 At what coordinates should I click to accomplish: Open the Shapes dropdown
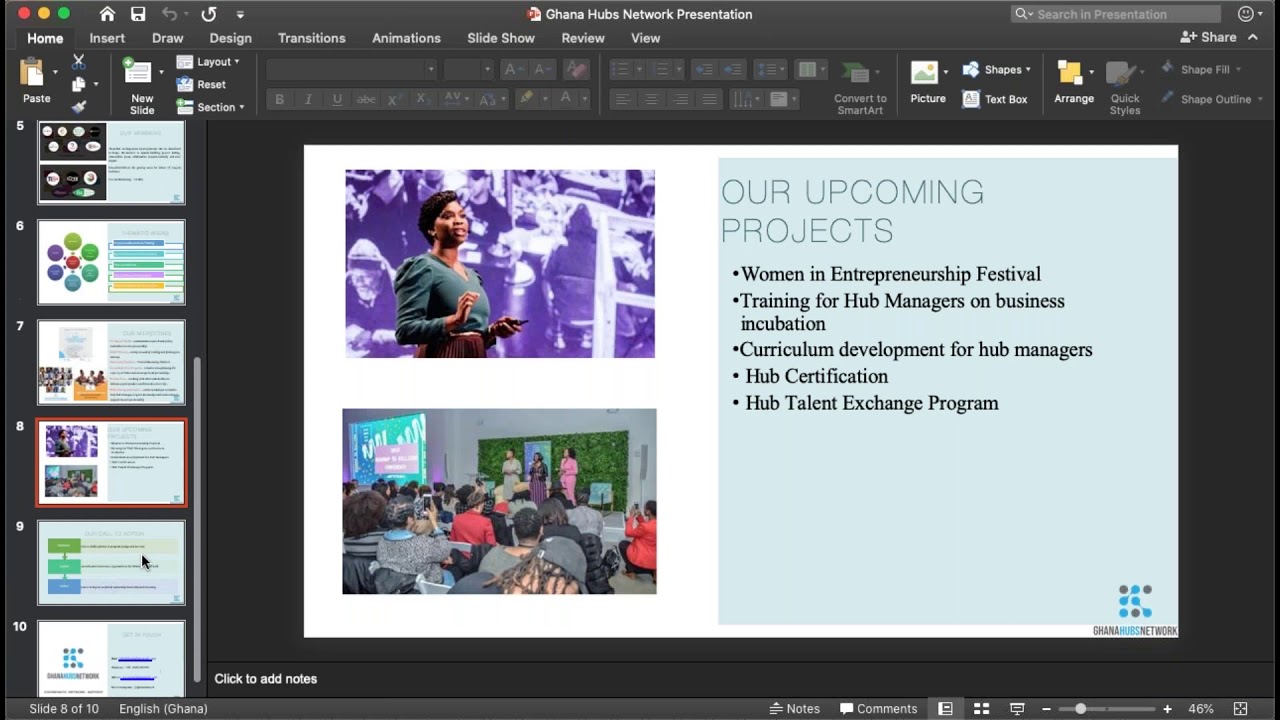pos(997,69)
